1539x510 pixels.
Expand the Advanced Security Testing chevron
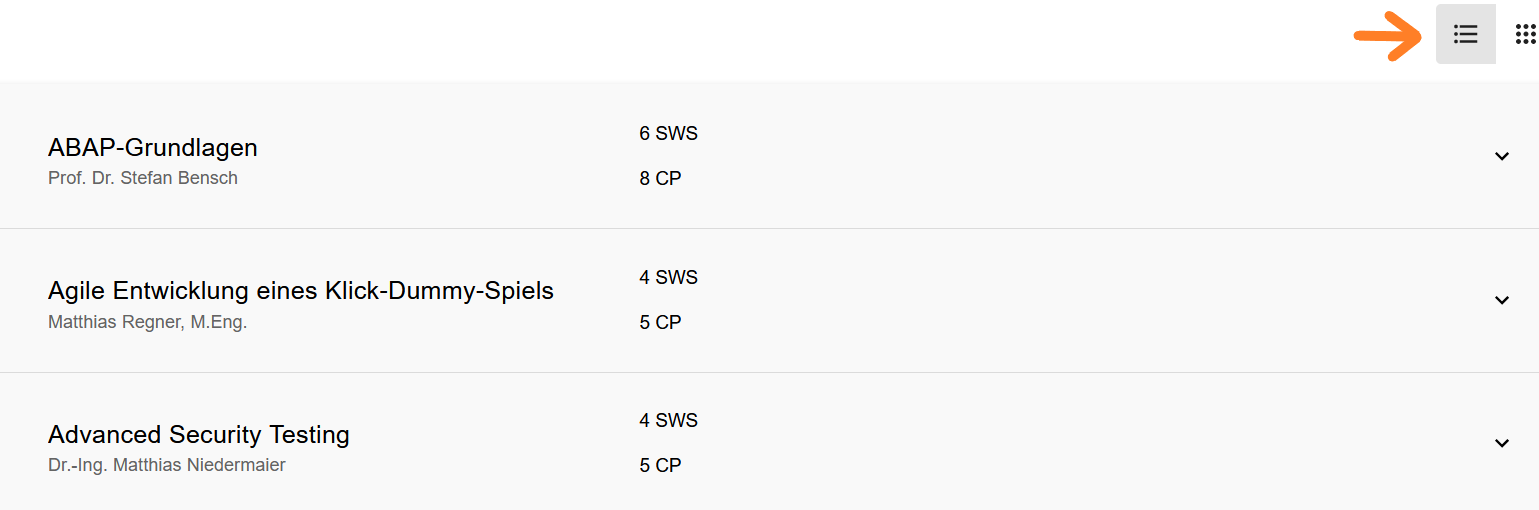pyautogui.click(x=1501, y=443)
